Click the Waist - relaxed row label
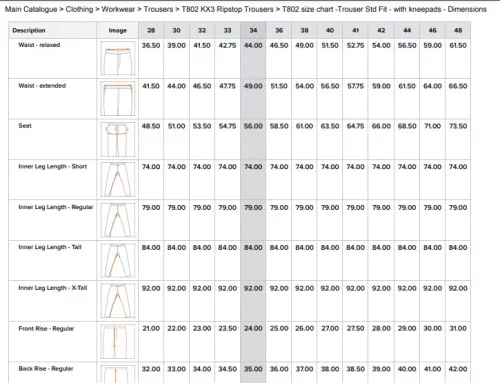Screen dimensions: 500x383 pos(39,45)
